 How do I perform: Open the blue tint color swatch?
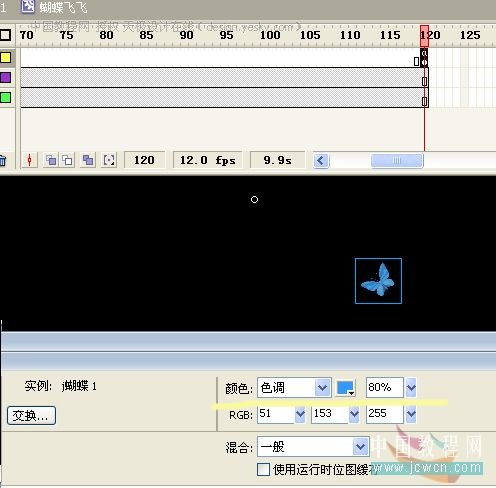click(x=345, y=388)
